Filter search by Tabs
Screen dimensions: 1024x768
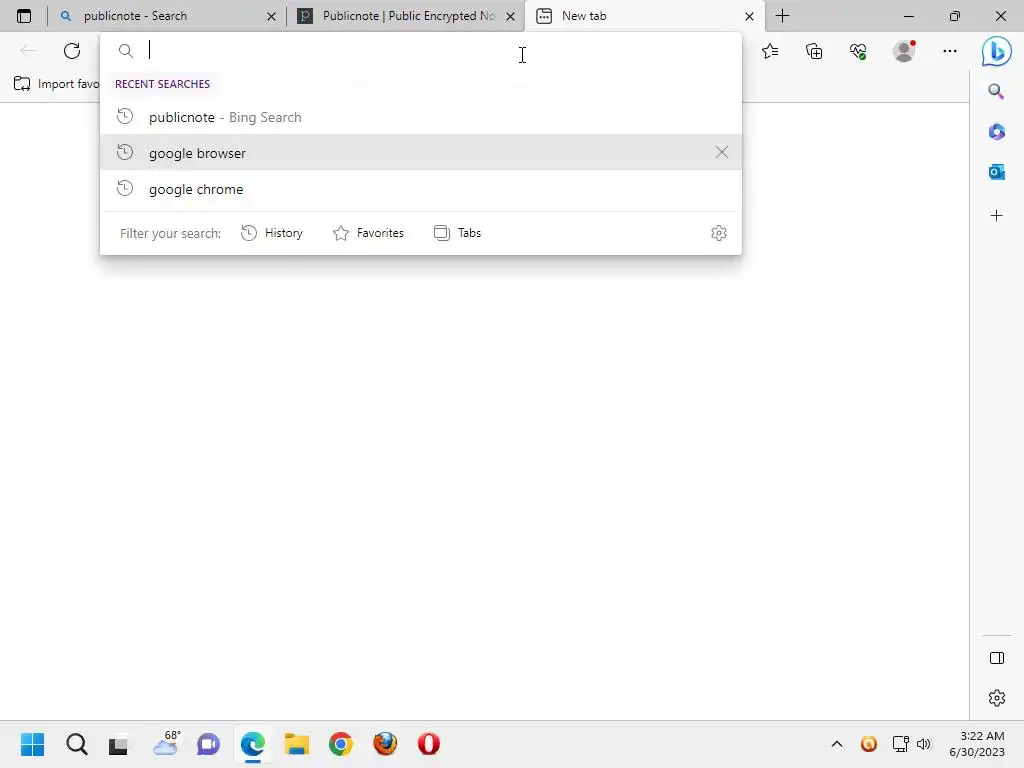pyautogui.click(x=457, y=233)
